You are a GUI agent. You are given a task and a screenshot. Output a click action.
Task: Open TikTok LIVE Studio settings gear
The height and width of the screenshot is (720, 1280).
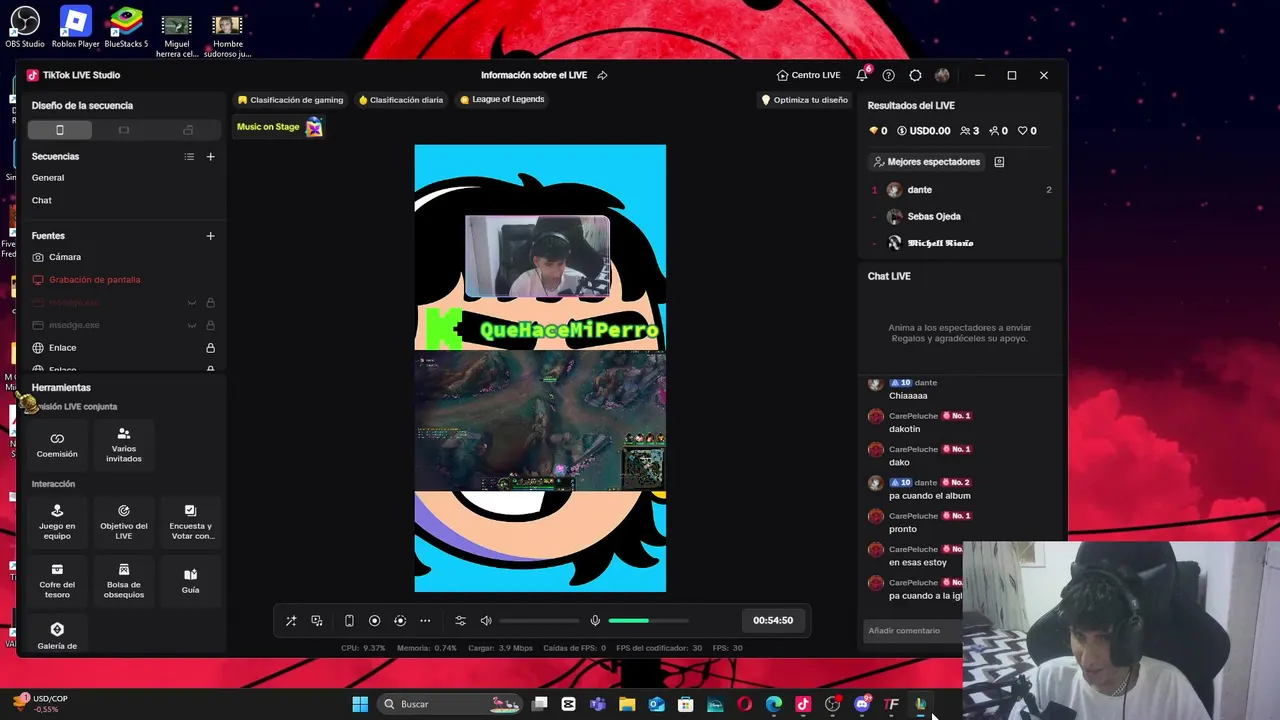[915, 75]
